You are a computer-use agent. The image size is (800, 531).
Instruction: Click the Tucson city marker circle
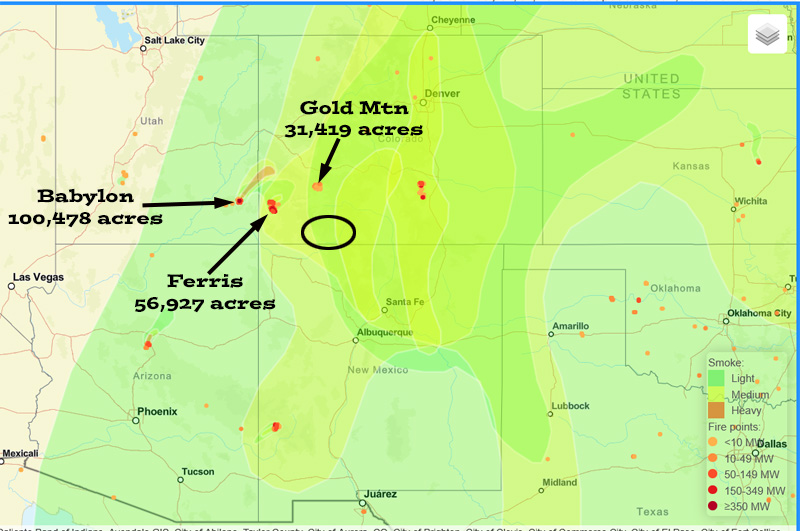(180, 480)
